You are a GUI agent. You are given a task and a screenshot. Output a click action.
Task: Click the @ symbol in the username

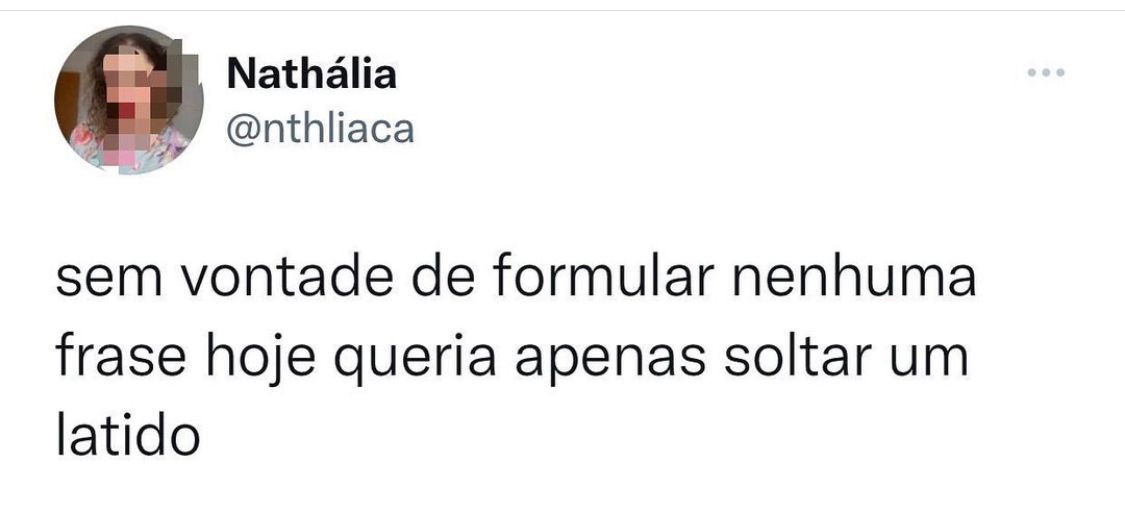pyautogui.click(x=242, y=130)
